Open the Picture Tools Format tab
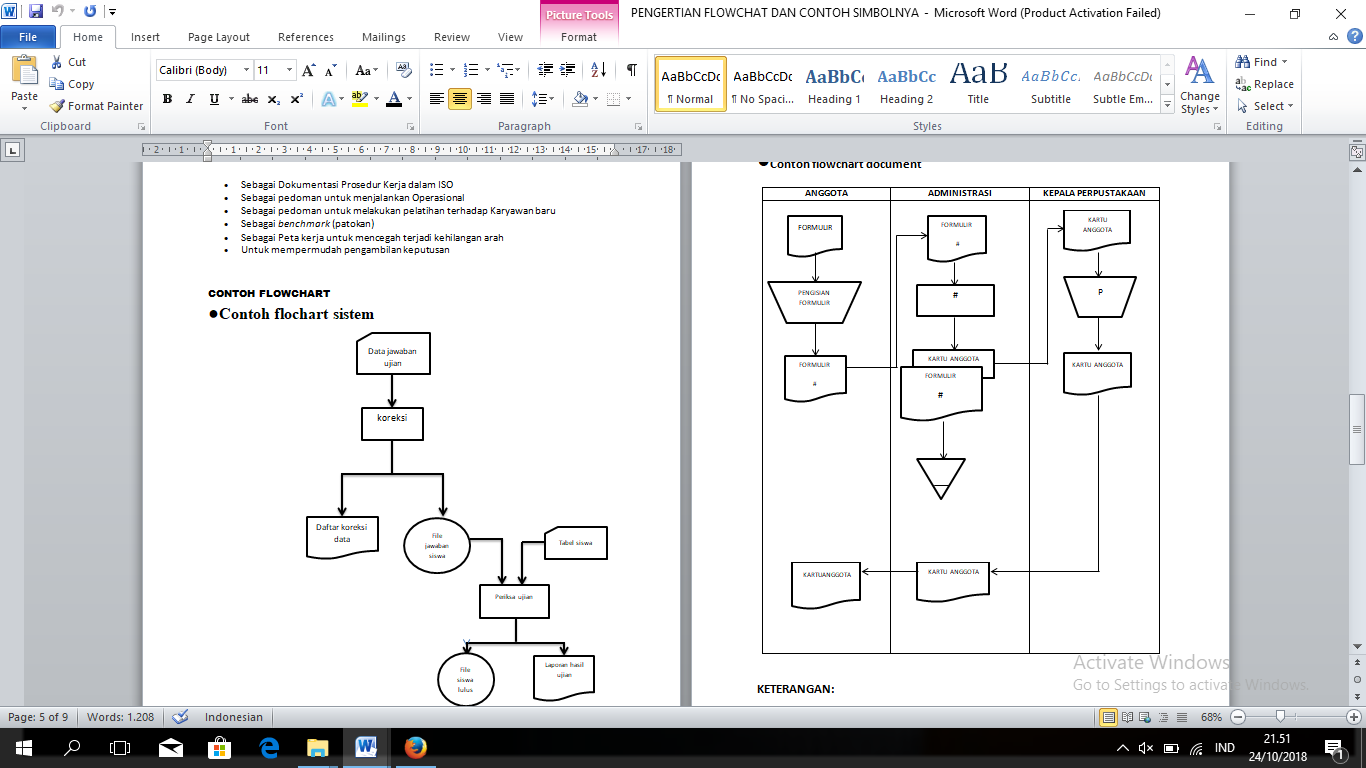 tap(578, 36)
